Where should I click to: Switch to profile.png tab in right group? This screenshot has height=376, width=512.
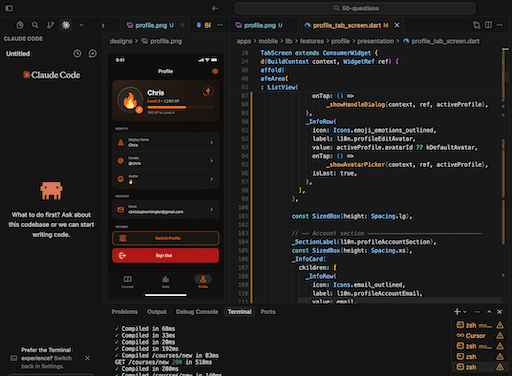pyautogui.click(x=259, y=25)
